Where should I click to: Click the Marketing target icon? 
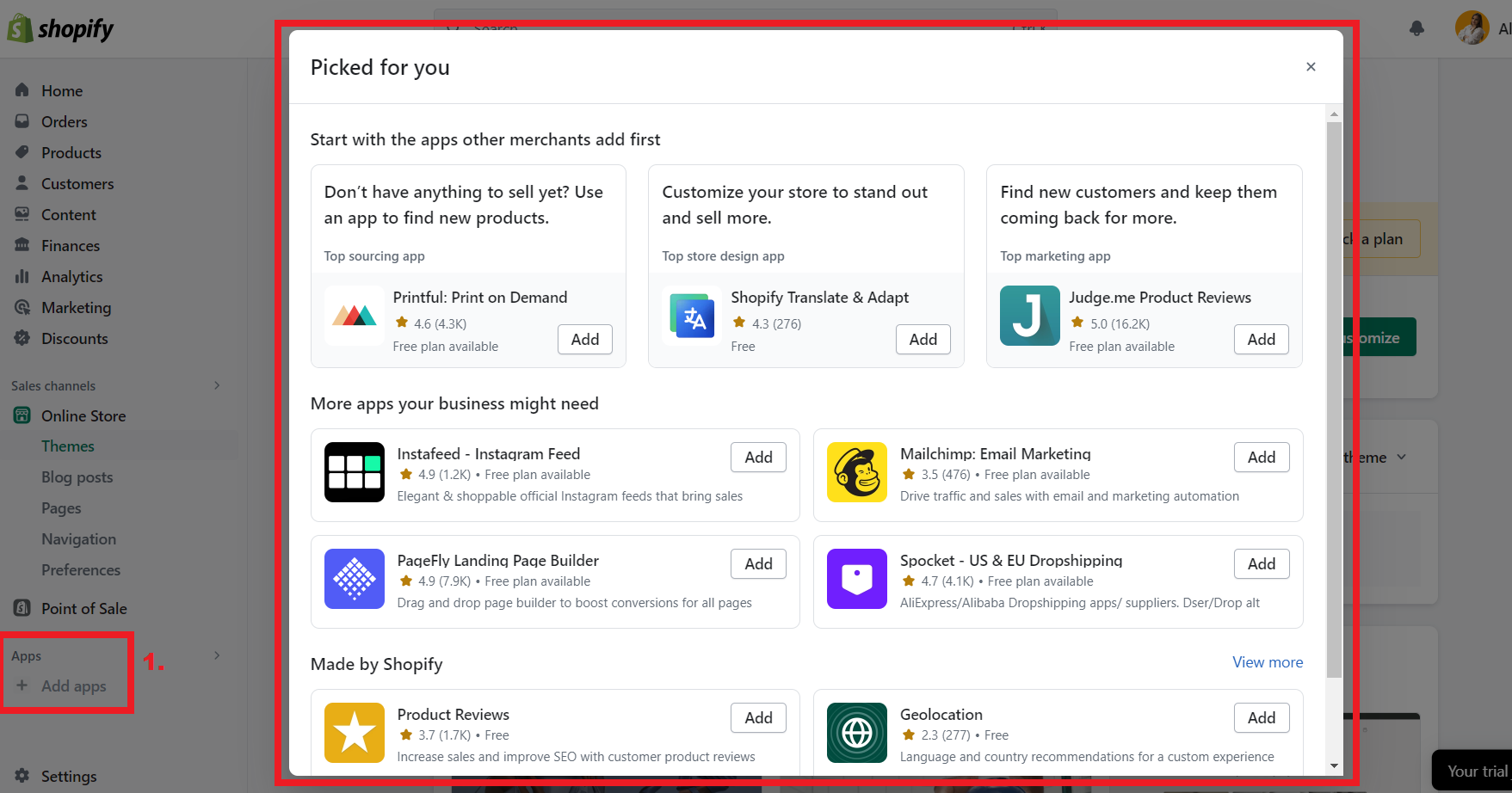point(22,307)
